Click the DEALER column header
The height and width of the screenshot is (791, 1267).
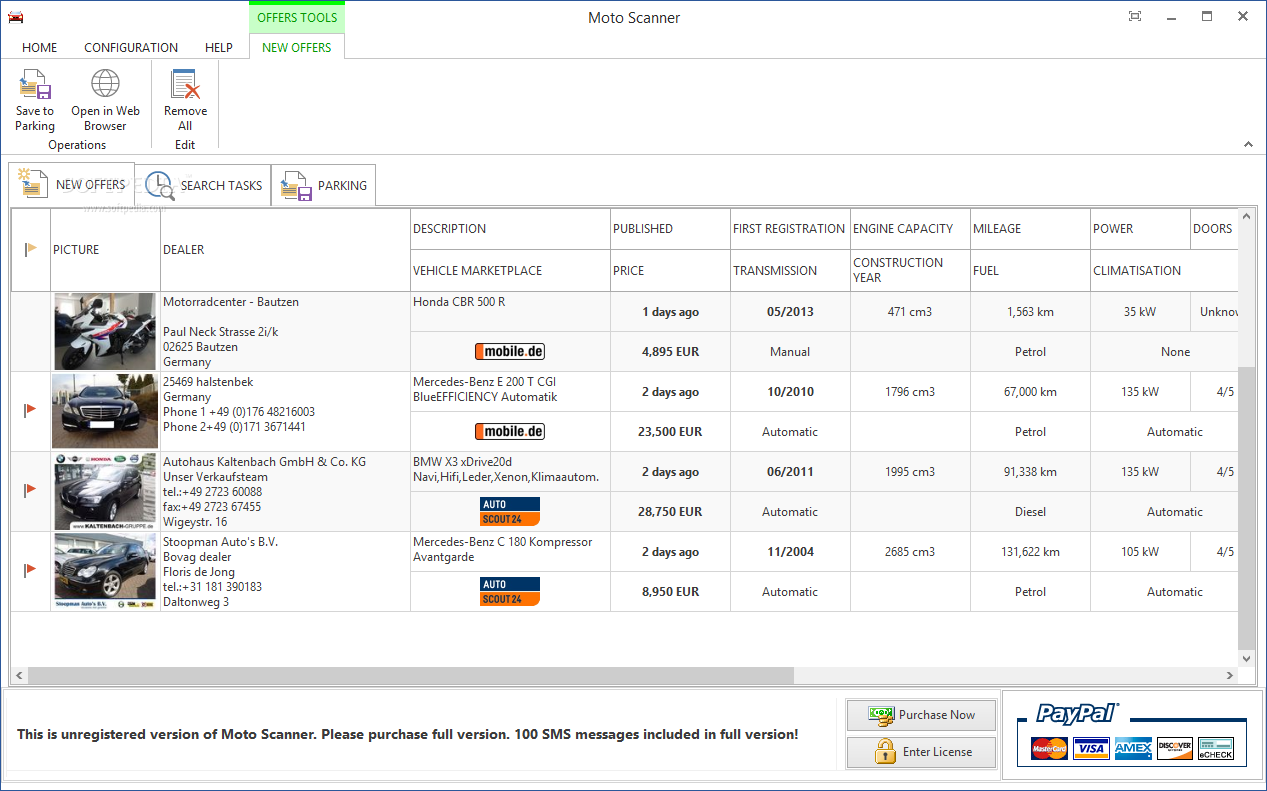coord(285,250)
